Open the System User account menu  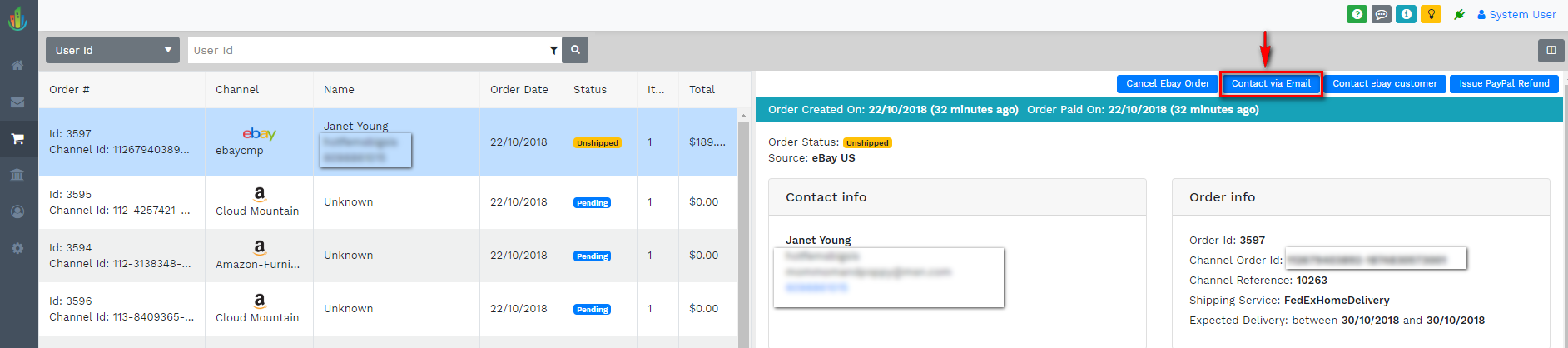(1516, 15)
